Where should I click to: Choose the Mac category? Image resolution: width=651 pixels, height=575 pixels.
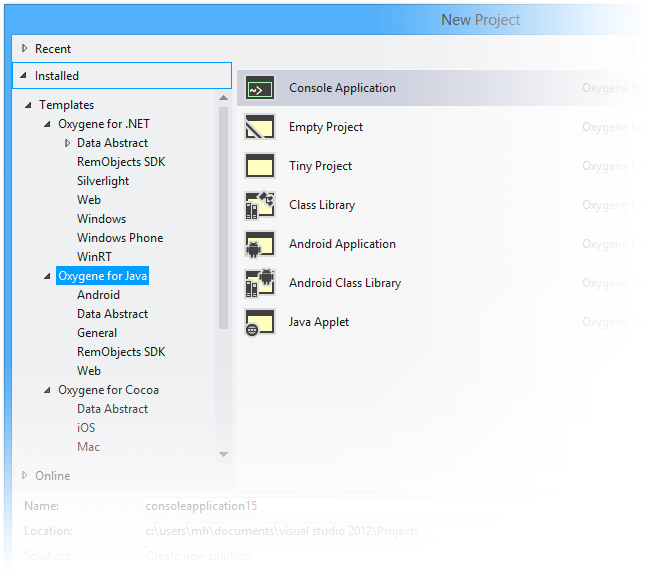click(x=88, y=447)
